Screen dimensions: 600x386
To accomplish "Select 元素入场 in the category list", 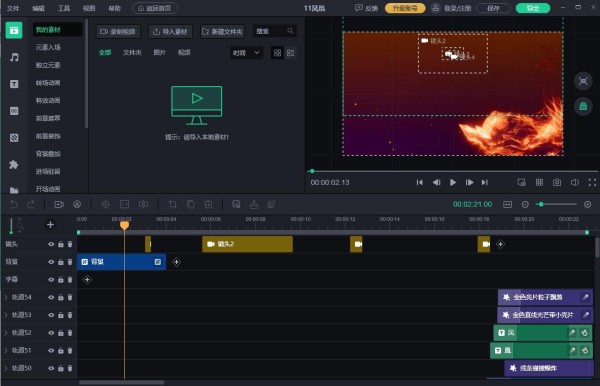I will [x=48, y=47].
